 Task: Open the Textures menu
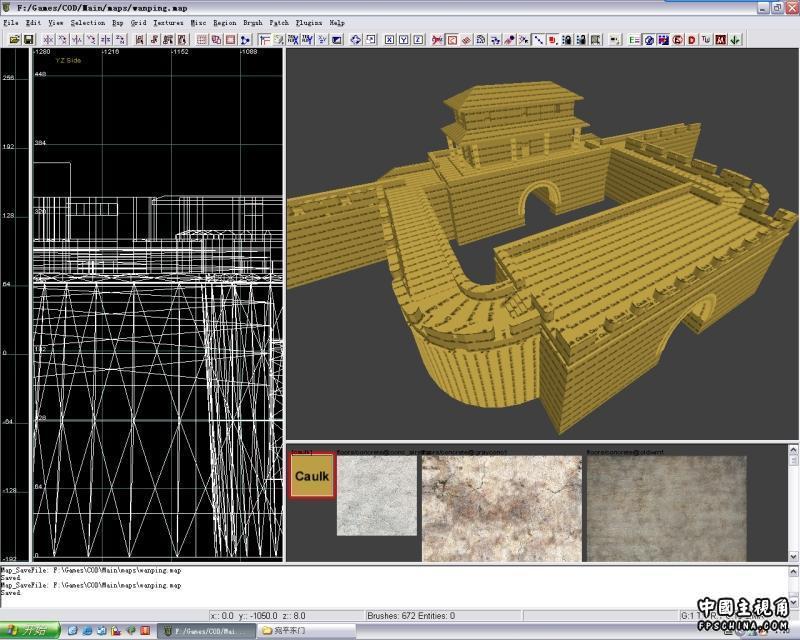pos(167,22)
